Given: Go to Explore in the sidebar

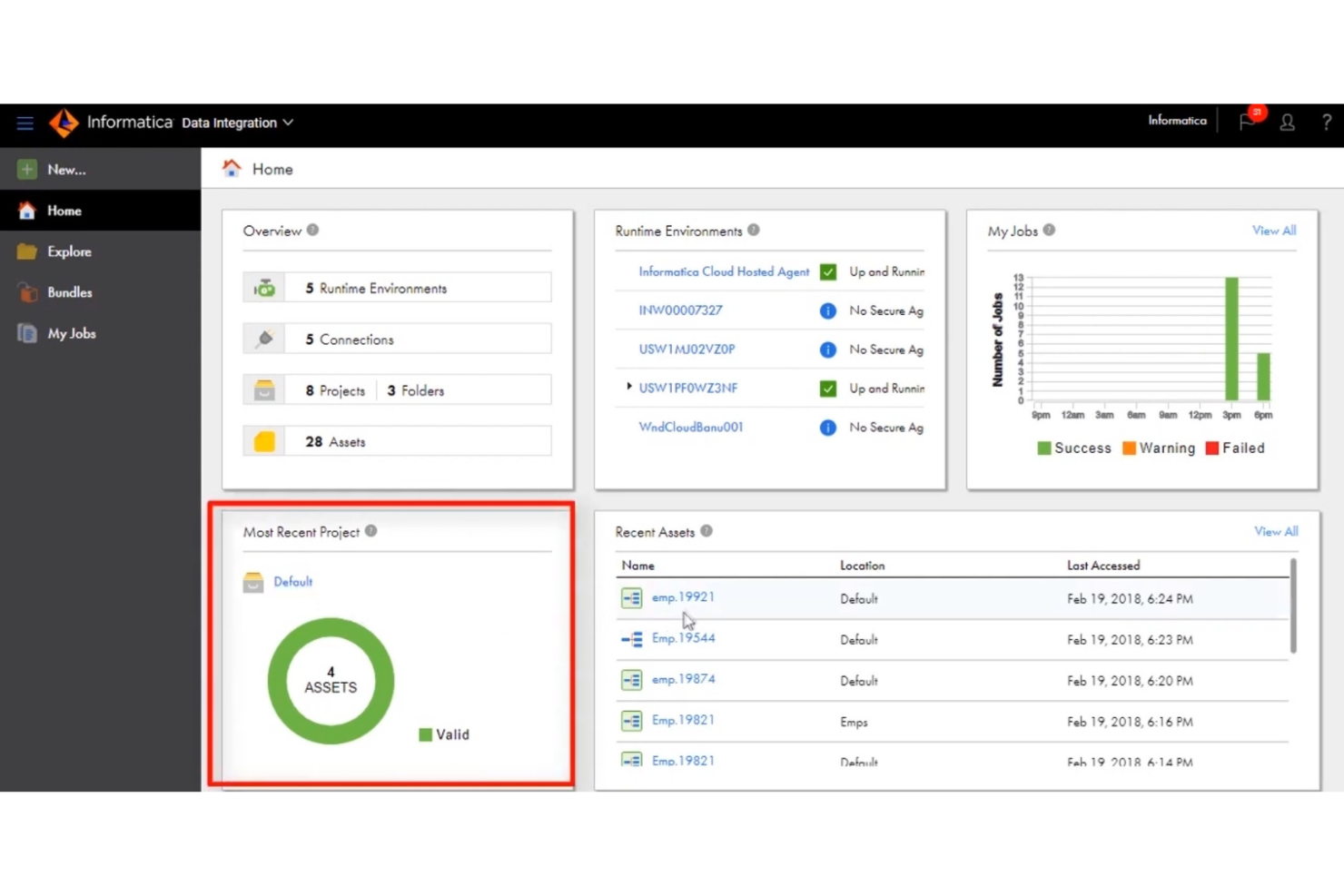Looking at the screenshot, I should click(69, 251).
